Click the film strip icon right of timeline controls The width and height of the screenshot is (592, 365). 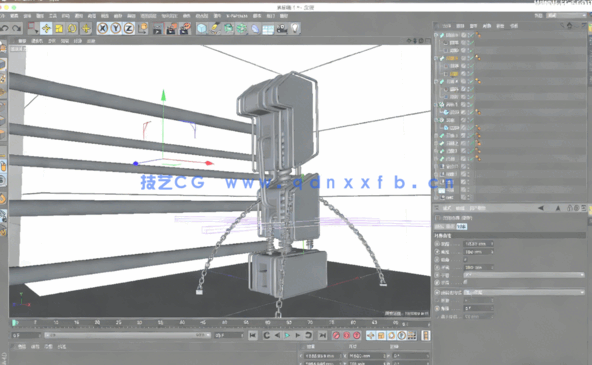tap(426, 335)
